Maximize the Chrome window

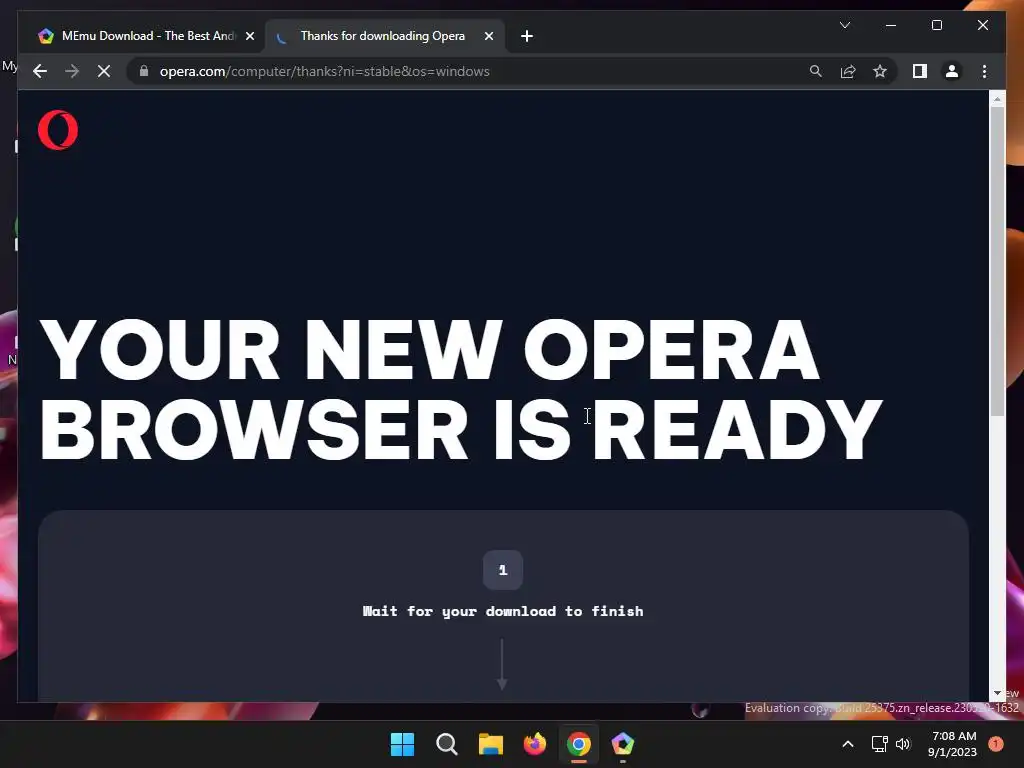936,25
